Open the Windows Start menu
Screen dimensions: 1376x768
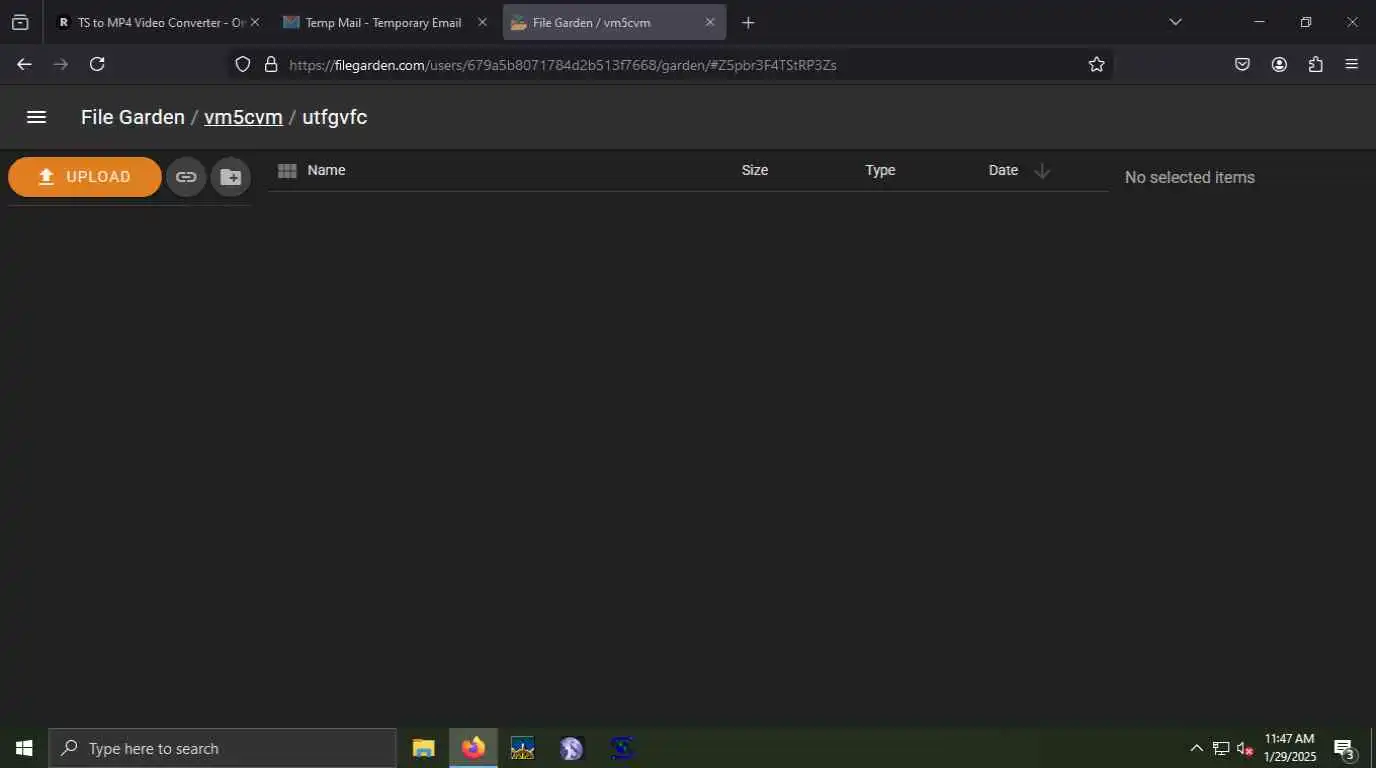point(24,748)
